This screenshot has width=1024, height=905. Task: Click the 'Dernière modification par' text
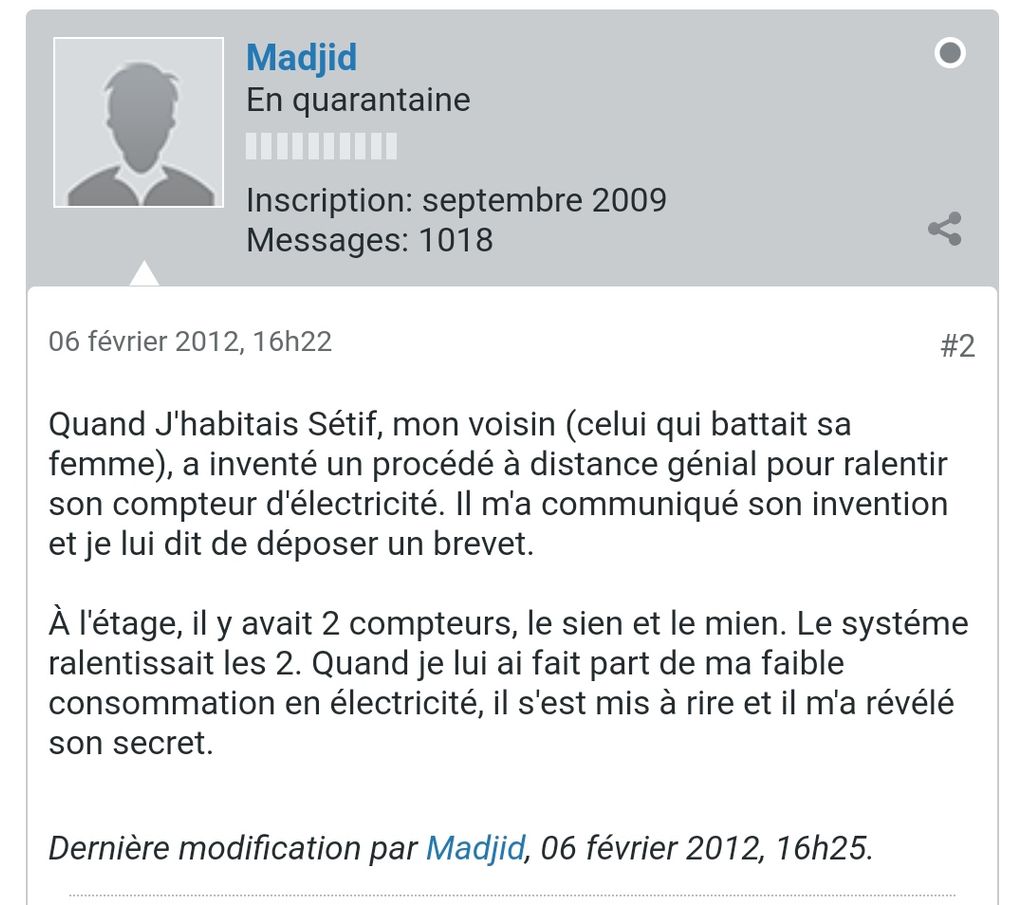232,848
